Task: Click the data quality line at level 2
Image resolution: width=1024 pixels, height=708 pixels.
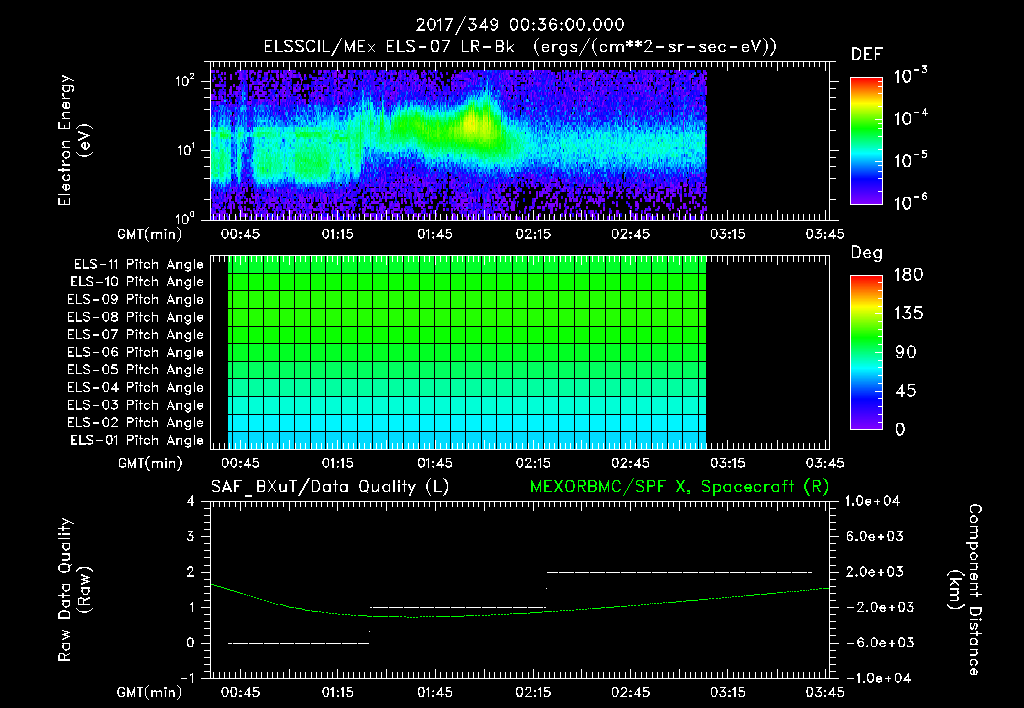Action: tap(679, 572)
